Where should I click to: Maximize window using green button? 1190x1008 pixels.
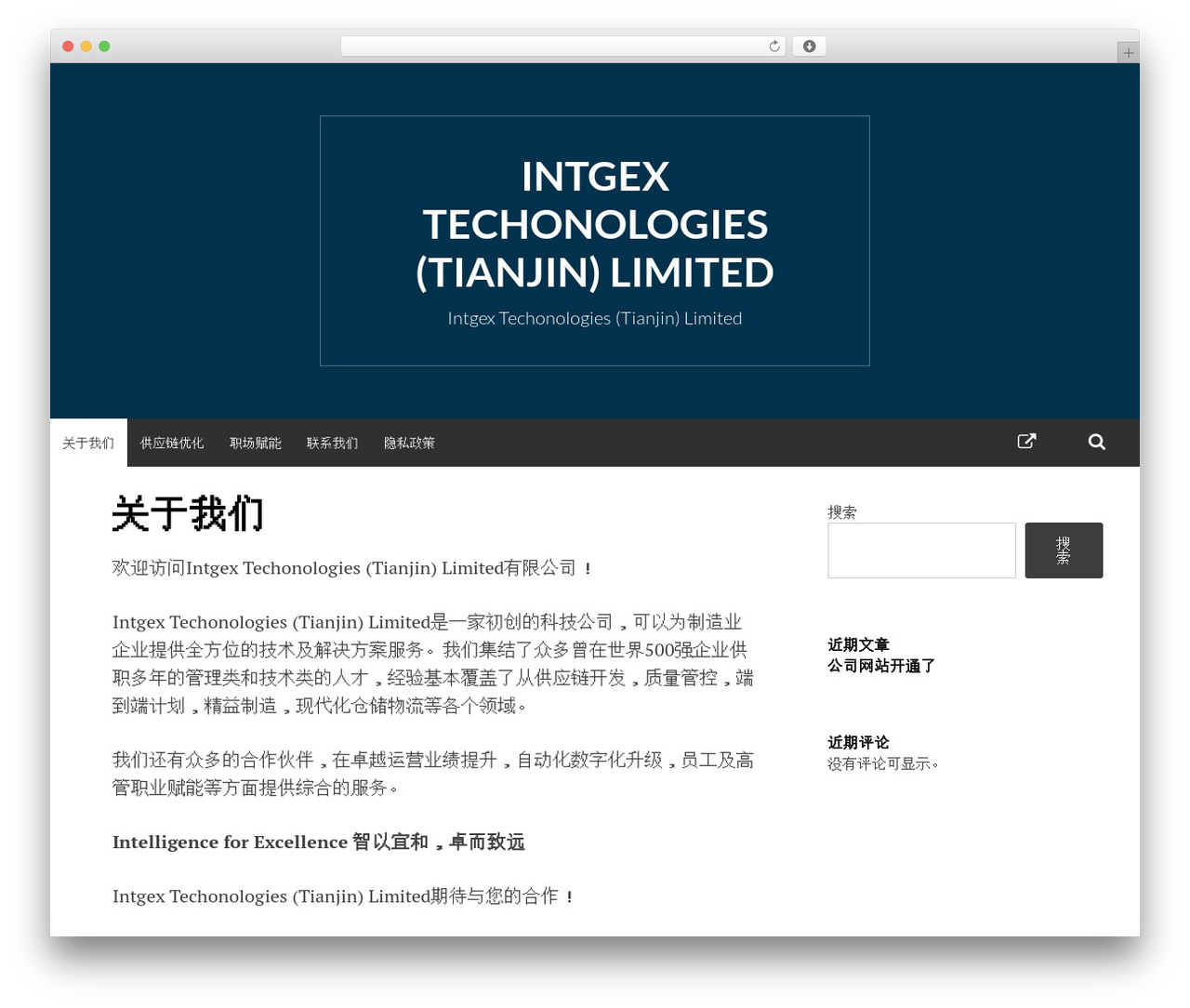pyautogui.click(x=104, y=46)
